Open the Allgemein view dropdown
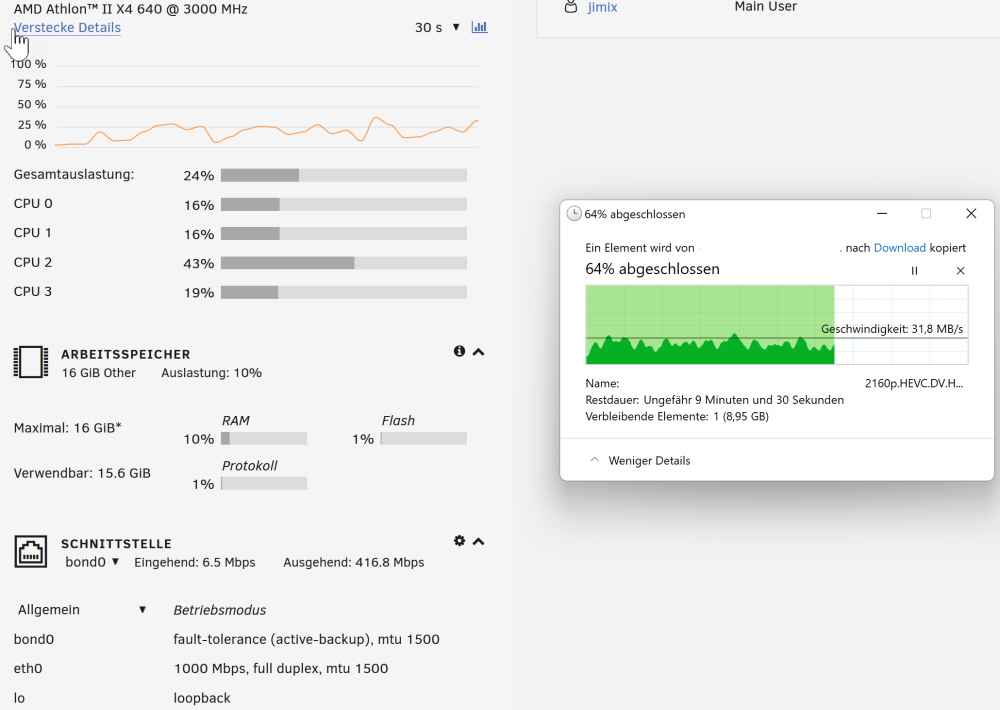 [x=82, y=610]
